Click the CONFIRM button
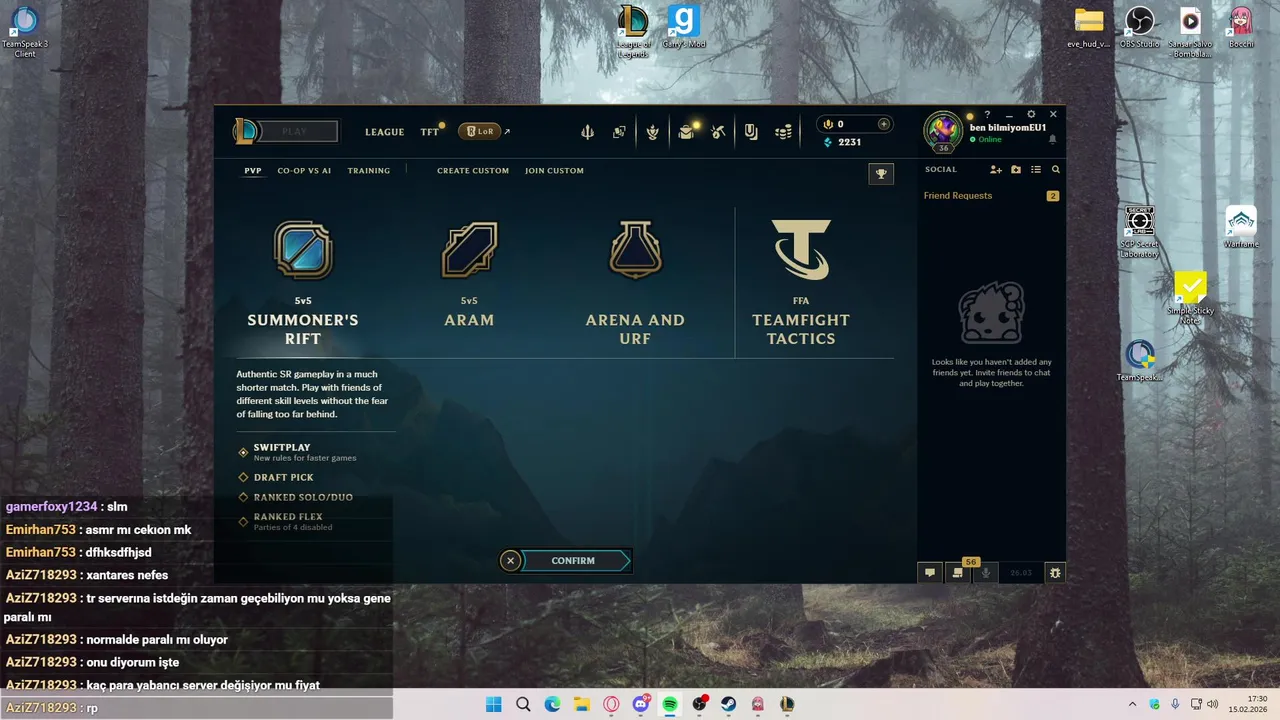The height and width of the screenshot is (720, 1280). click(574, 561)
